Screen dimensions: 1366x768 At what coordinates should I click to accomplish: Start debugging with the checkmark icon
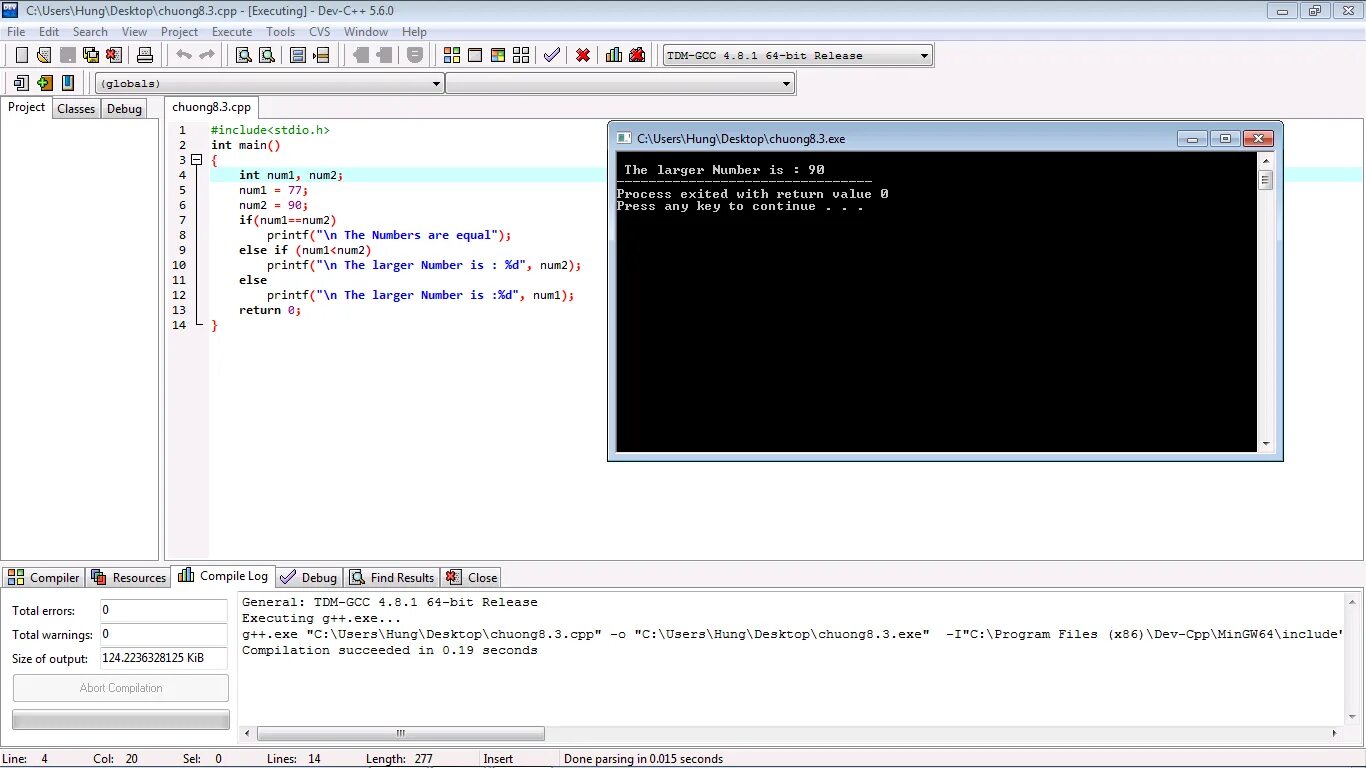552,55
